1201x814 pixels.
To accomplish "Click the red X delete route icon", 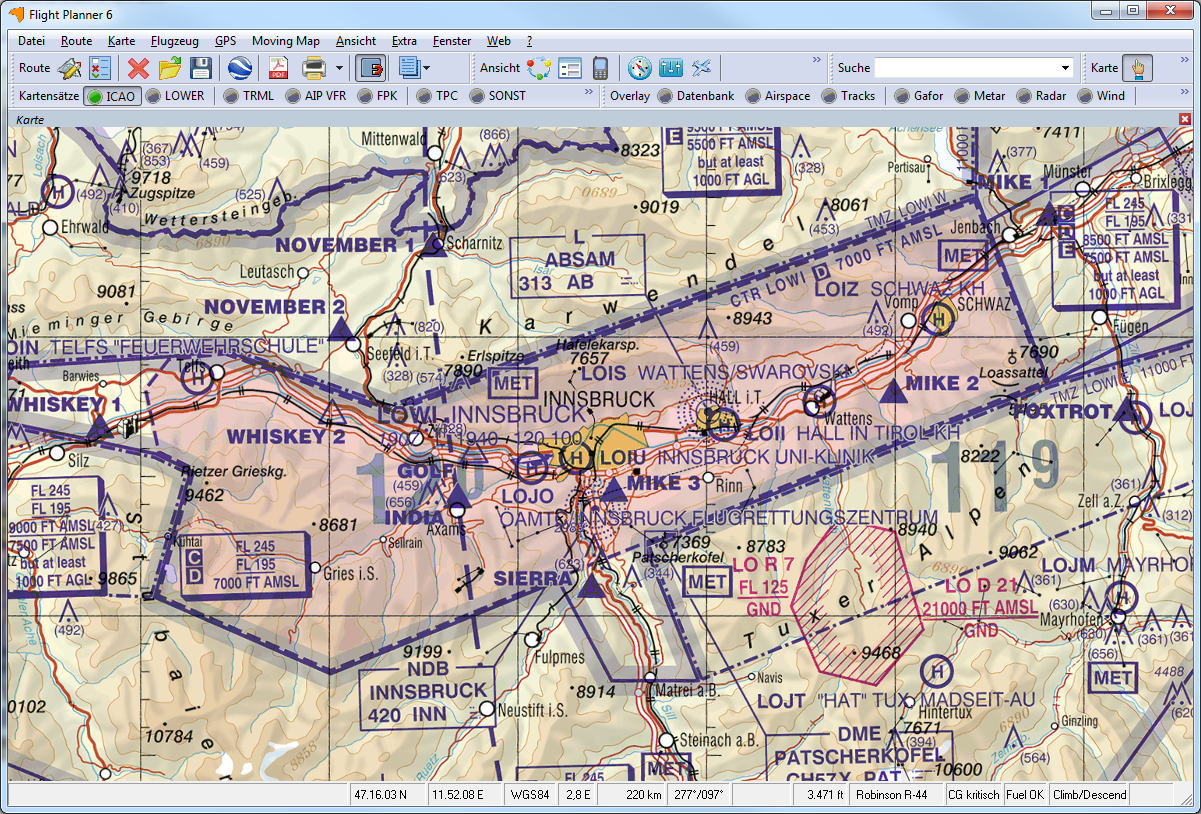I will click(x=139, y=68).
